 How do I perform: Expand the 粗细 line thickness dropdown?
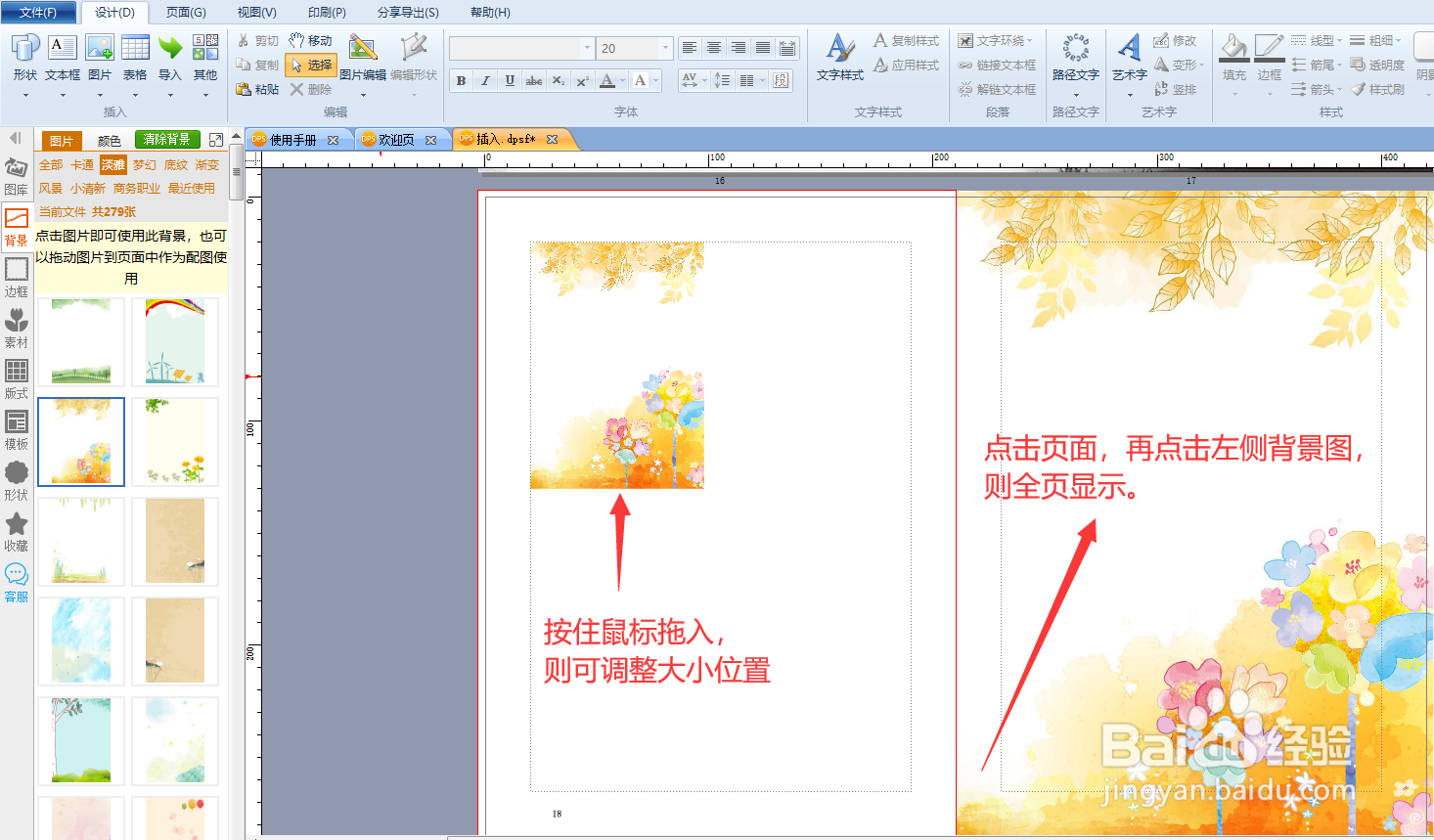1399,41
